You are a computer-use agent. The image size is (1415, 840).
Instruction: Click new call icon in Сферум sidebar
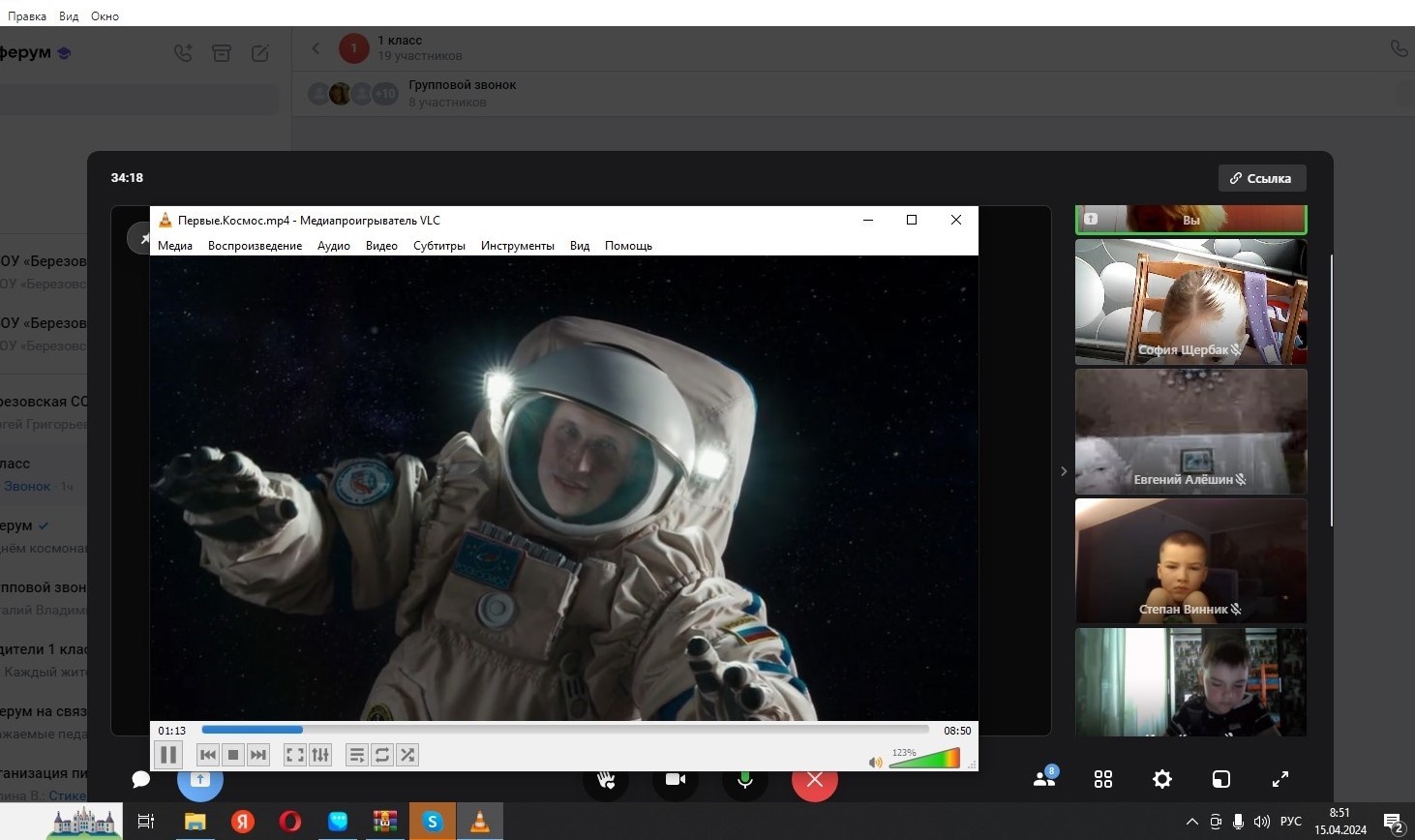tap(183, 53)
